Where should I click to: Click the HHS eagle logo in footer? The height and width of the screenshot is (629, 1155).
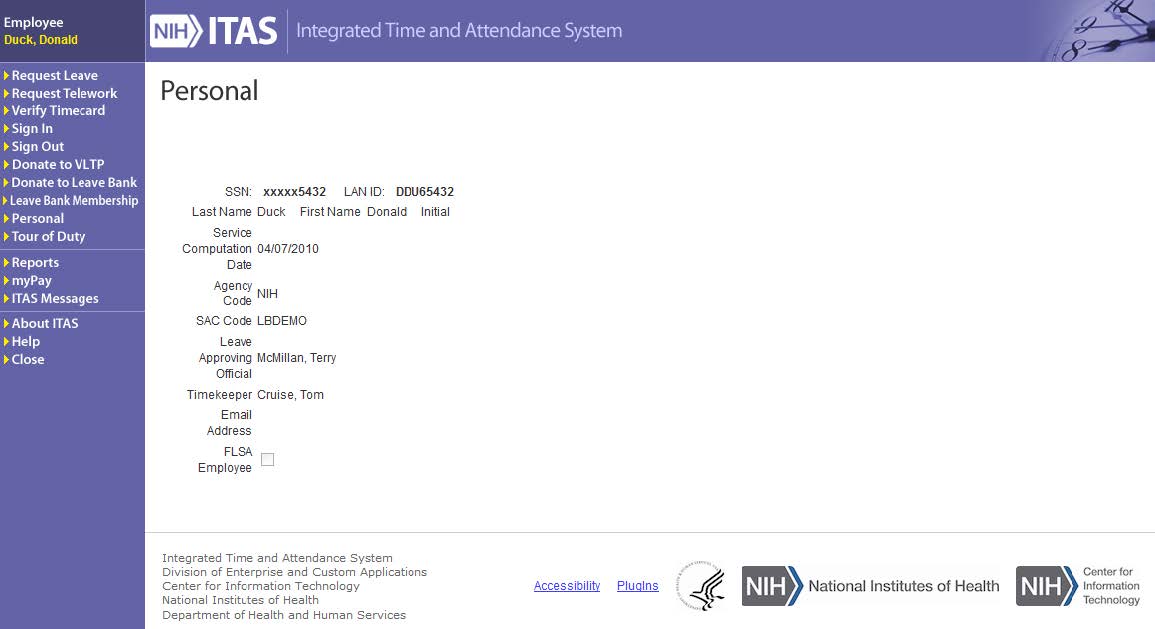(702, 586)
